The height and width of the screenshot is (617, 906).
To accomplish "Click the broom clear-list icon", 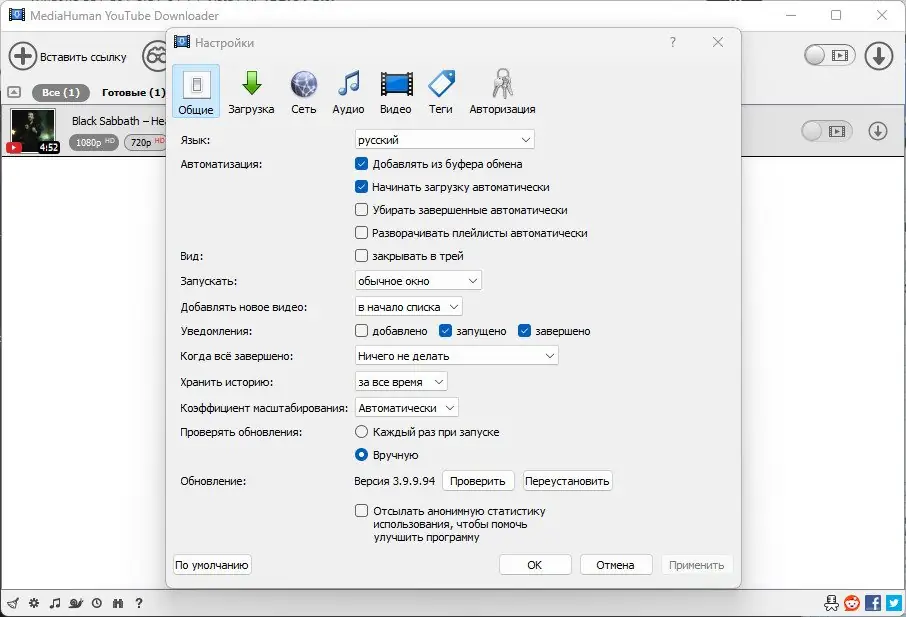I will tap(13, 603).
